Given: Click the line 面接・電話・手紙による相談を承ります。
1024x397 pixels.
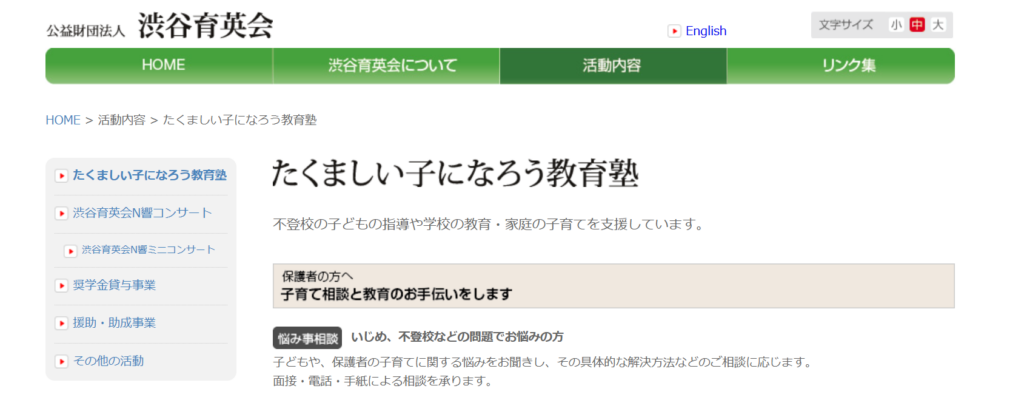Looking at the screenshot, I should (382, 380).
